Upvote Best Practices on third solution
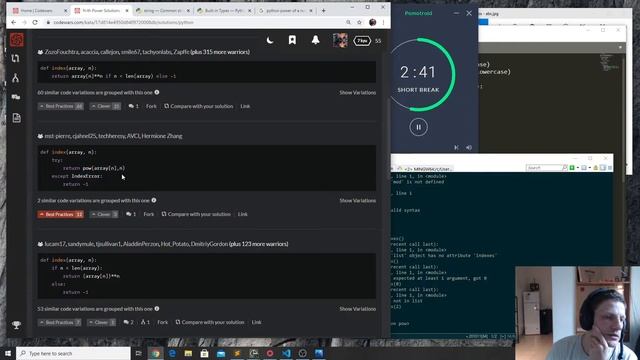The image size is (640, 360). (60, 322)
